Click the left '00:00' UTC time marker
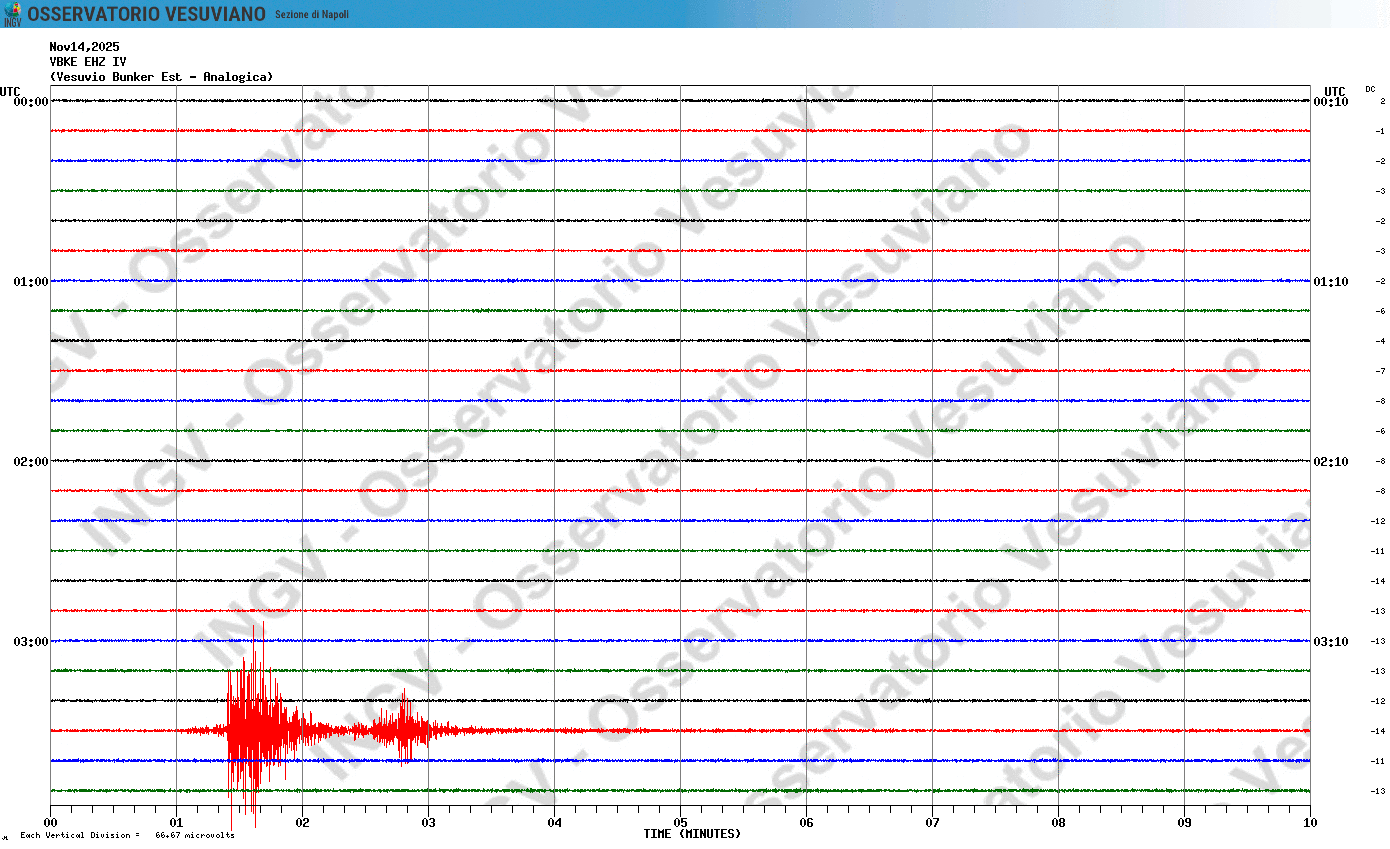 click(x=30, y=100)
